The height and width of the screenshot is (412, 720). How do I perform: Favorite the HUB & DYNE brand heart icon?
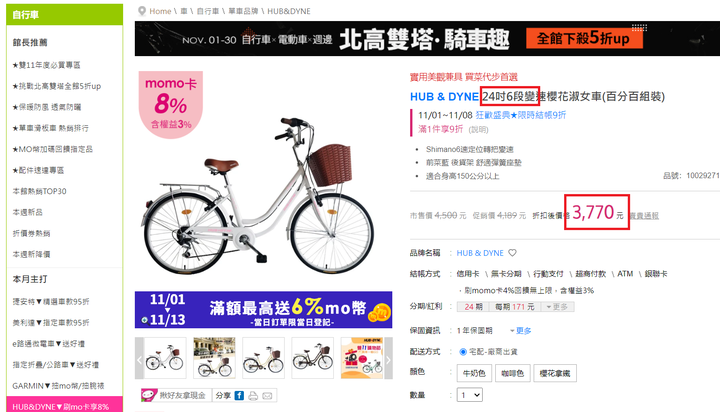click(512, 253)
